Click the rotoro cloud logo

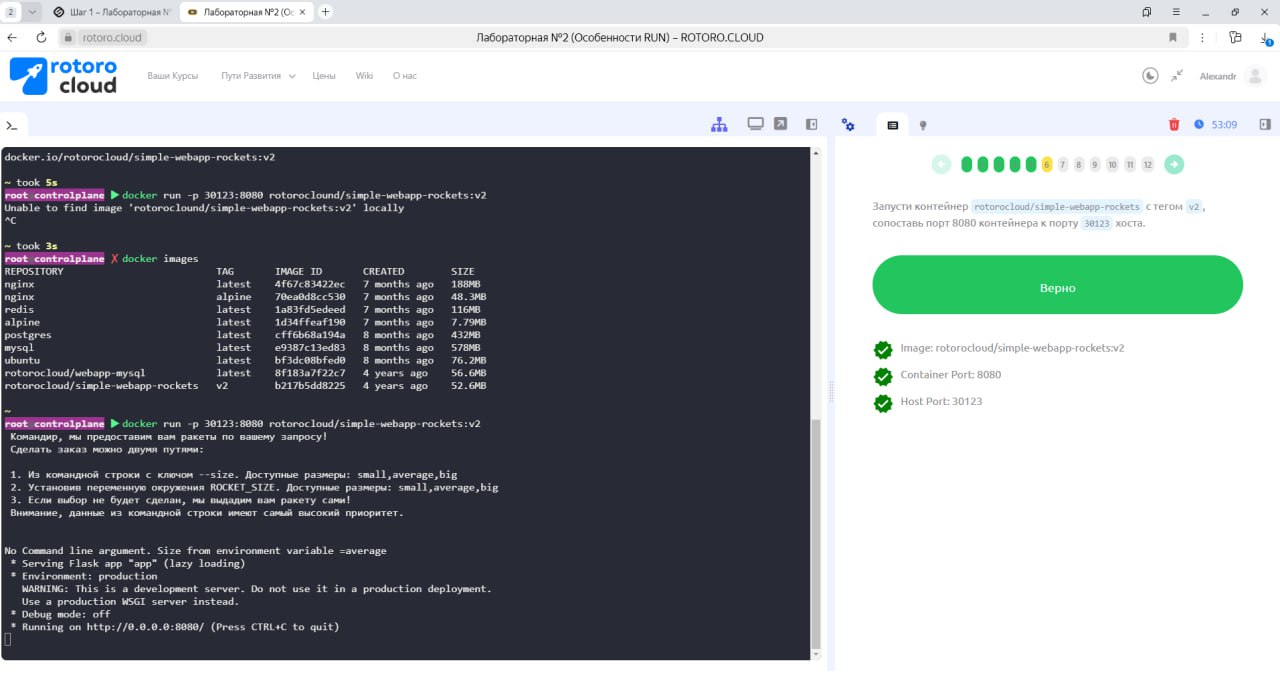63,76
